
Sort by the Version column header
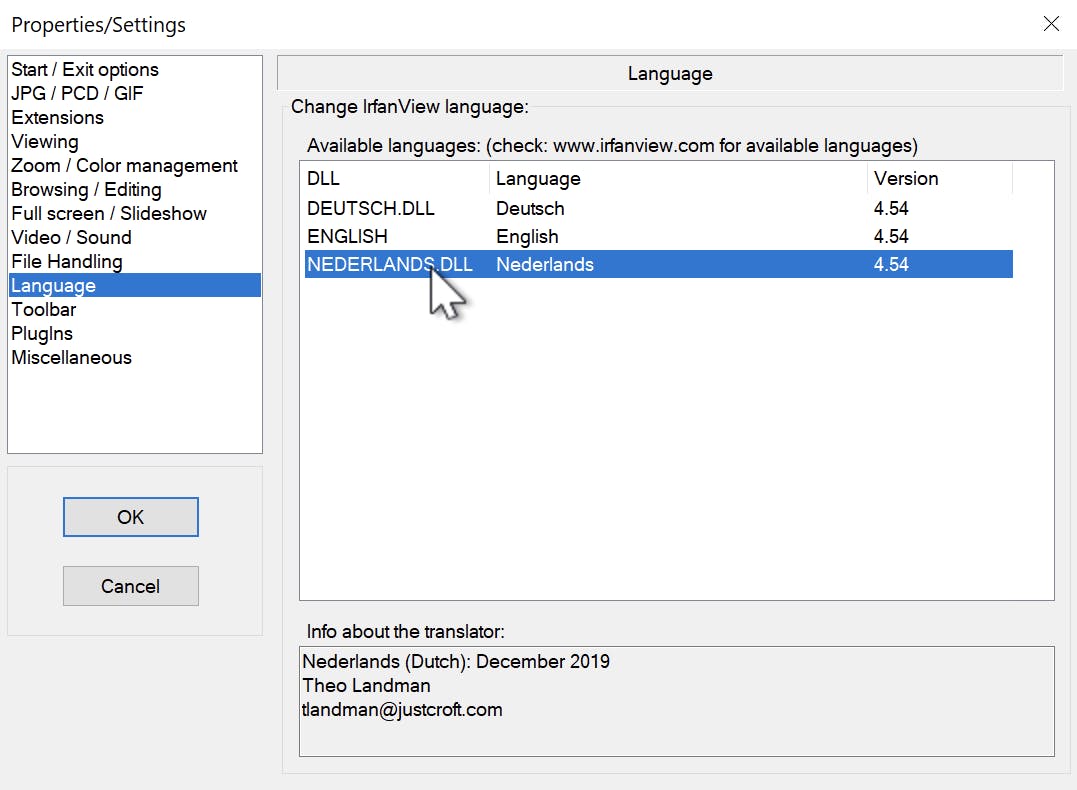click(x=938, y=179)
